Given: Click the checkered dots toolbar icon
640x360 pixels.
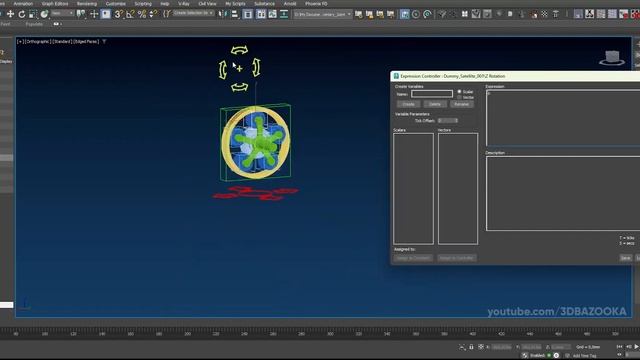Looking at the screenshot, I should click(544, 14).
